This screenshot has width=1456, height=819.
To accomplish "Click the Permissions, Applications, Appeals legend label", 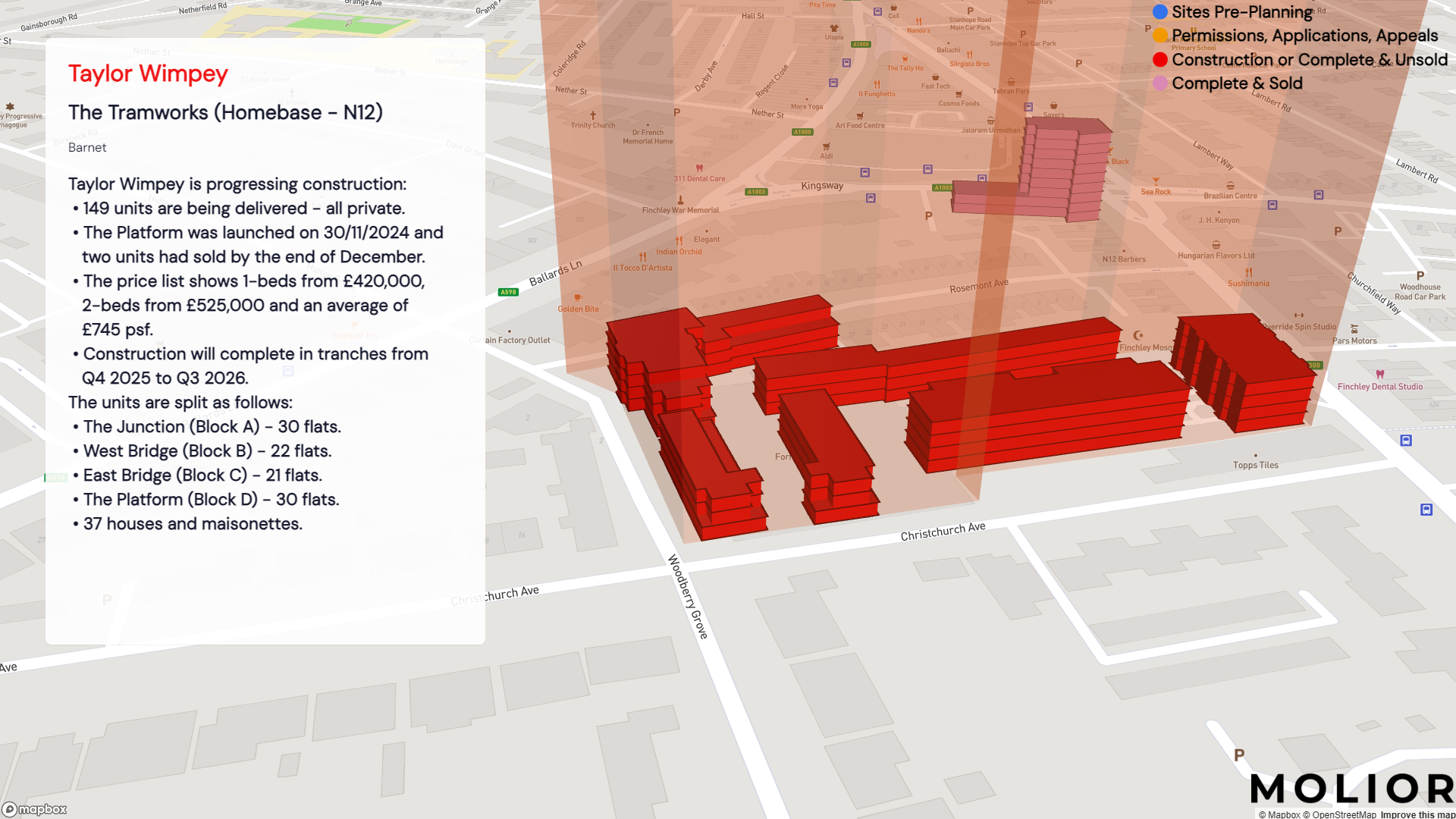I will 1305,36.
